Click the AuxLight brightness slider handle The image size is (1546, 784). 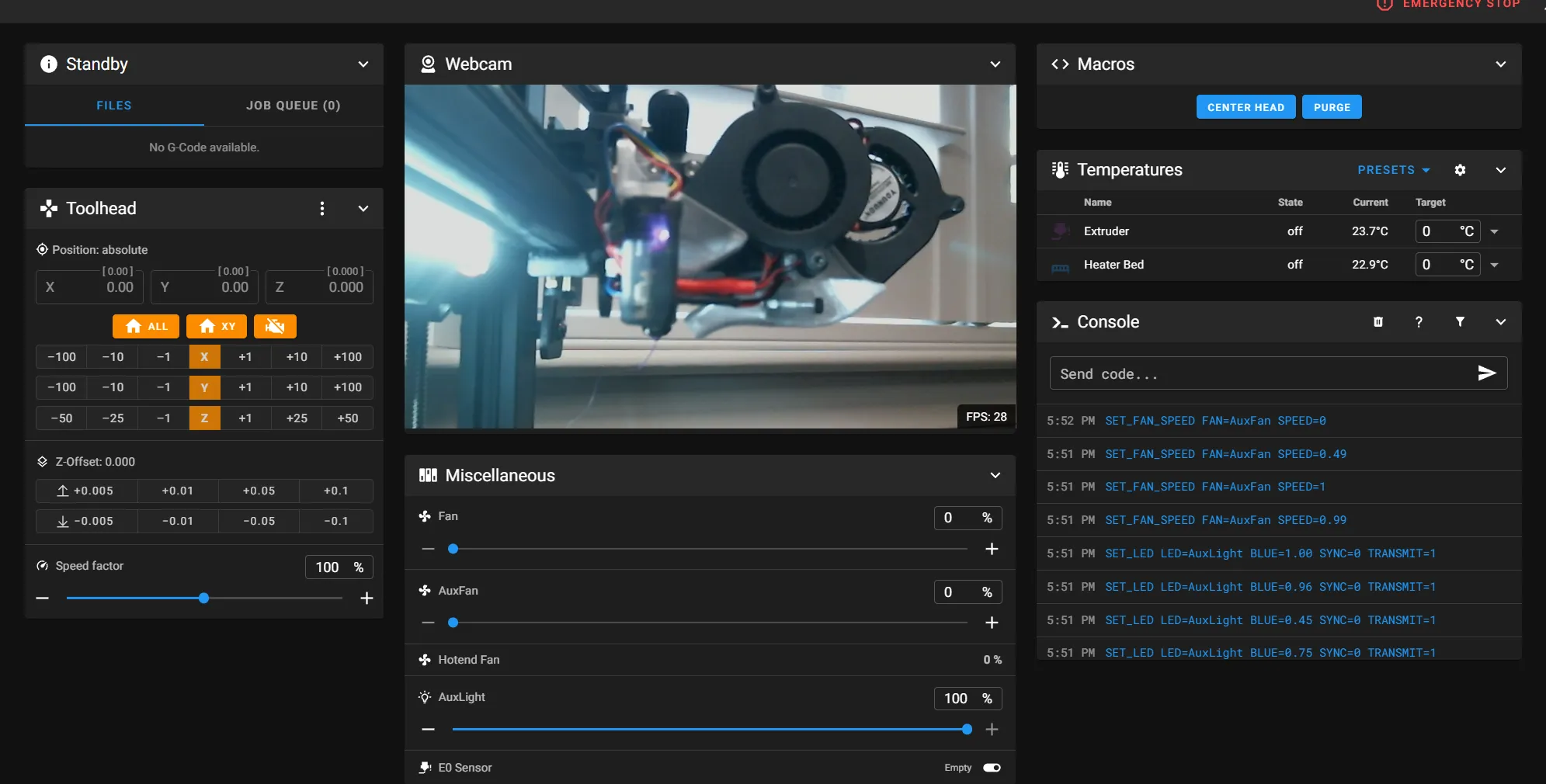coord(967,730)
